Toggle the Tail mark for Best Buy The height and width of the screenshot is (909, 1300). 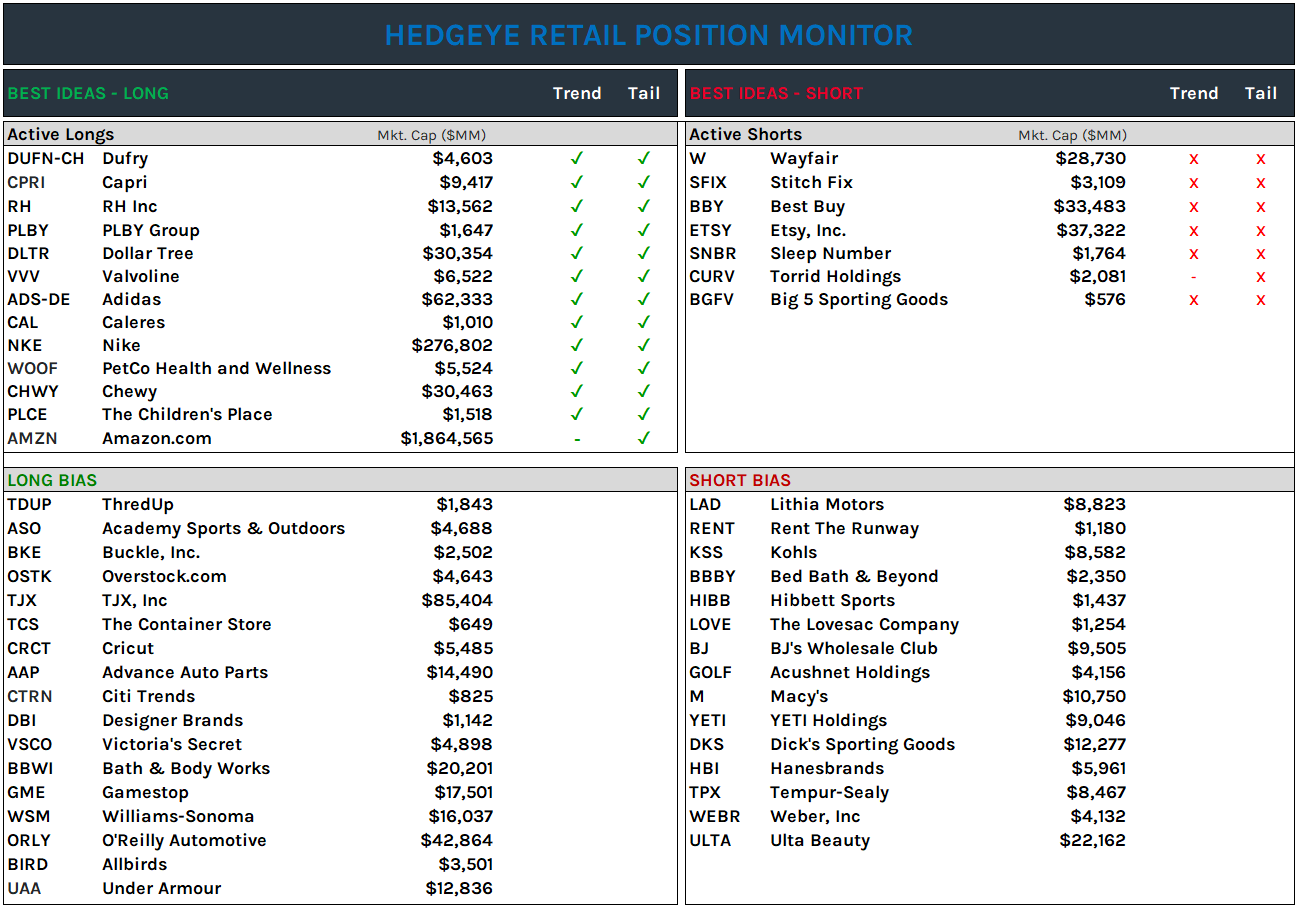1261,206
